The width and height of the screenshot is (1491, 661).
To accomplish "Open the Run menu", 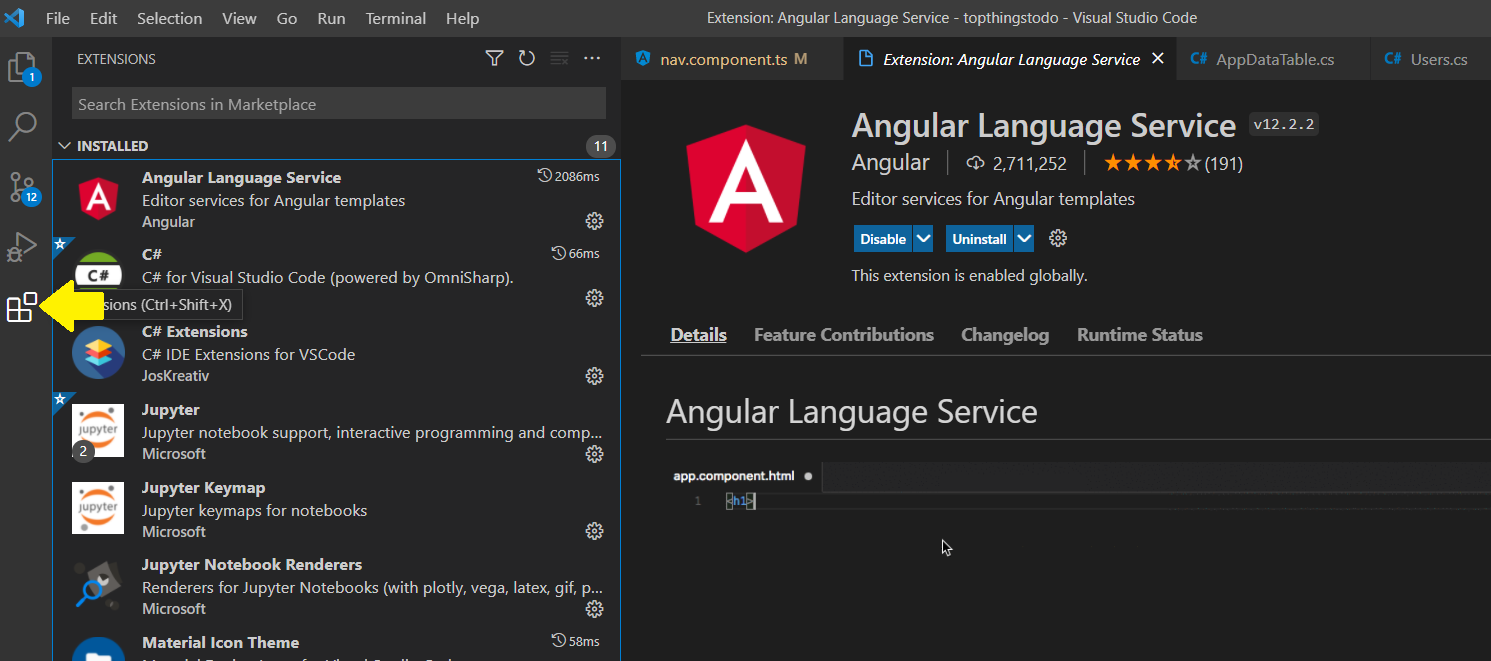I will pyautogui.click(x=331, y=18).
